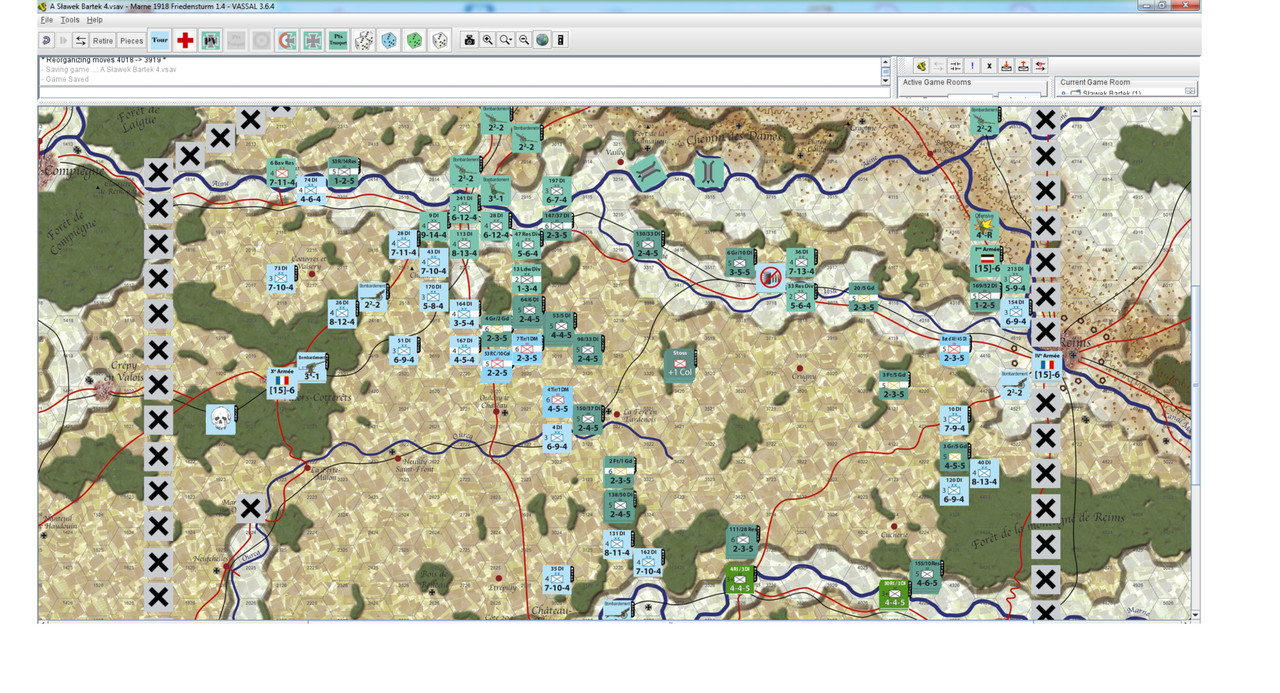Click the inbox download arrow icon
Image resolution: width=1280 pixels, height=693 pixels.
tap(1006, 66)
